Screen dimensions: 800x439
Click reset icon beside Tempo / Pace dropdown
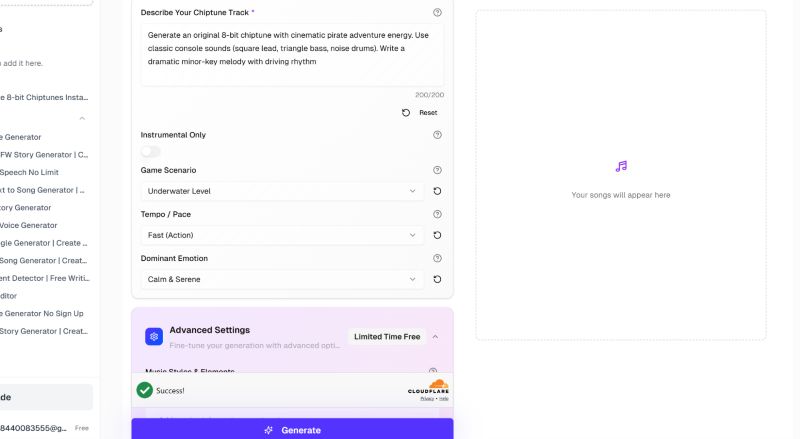click(437, 235)
